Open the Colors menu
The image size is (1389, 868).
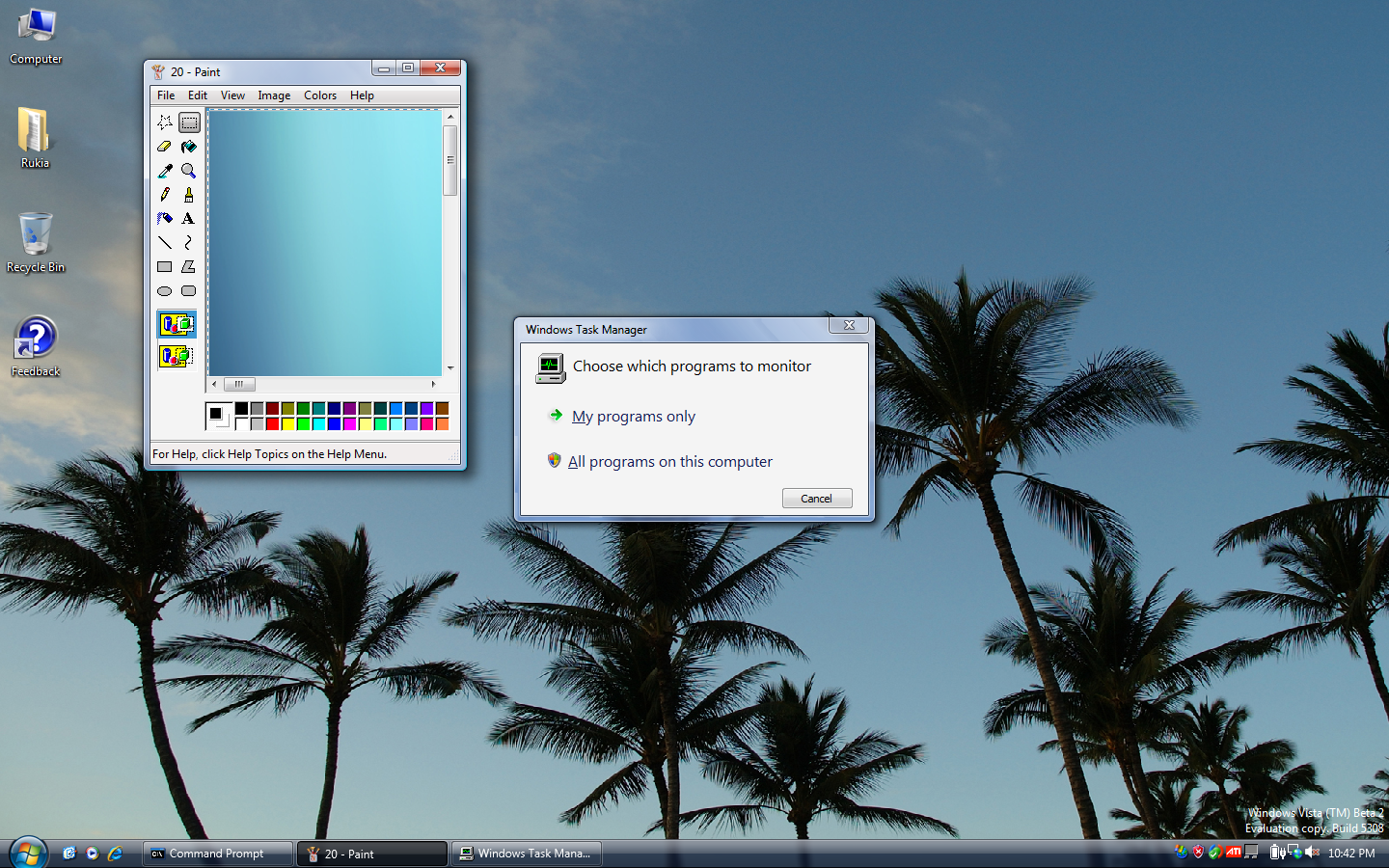click(320, 95)
